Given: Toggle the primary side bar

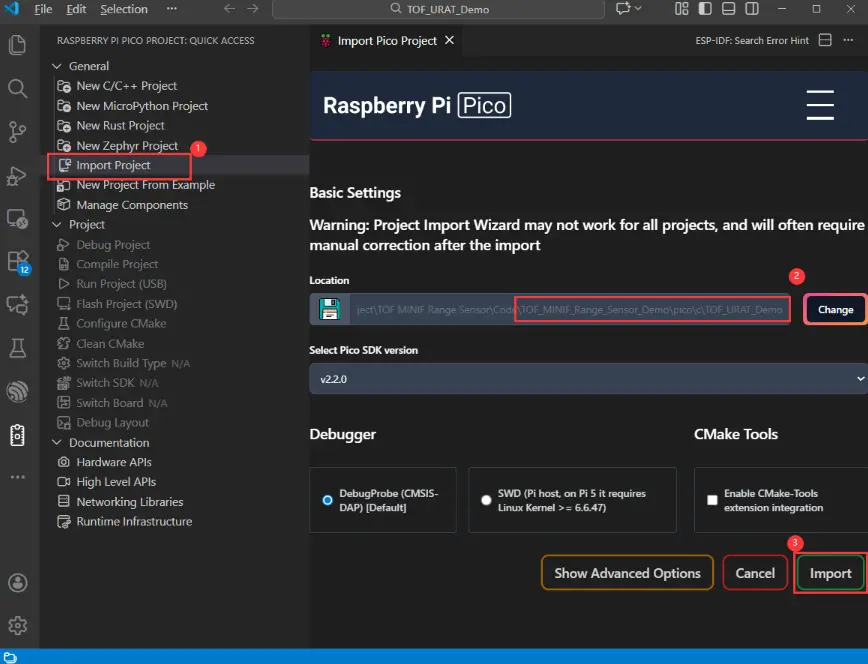Looking at the screenshot, I should point(705,9).
